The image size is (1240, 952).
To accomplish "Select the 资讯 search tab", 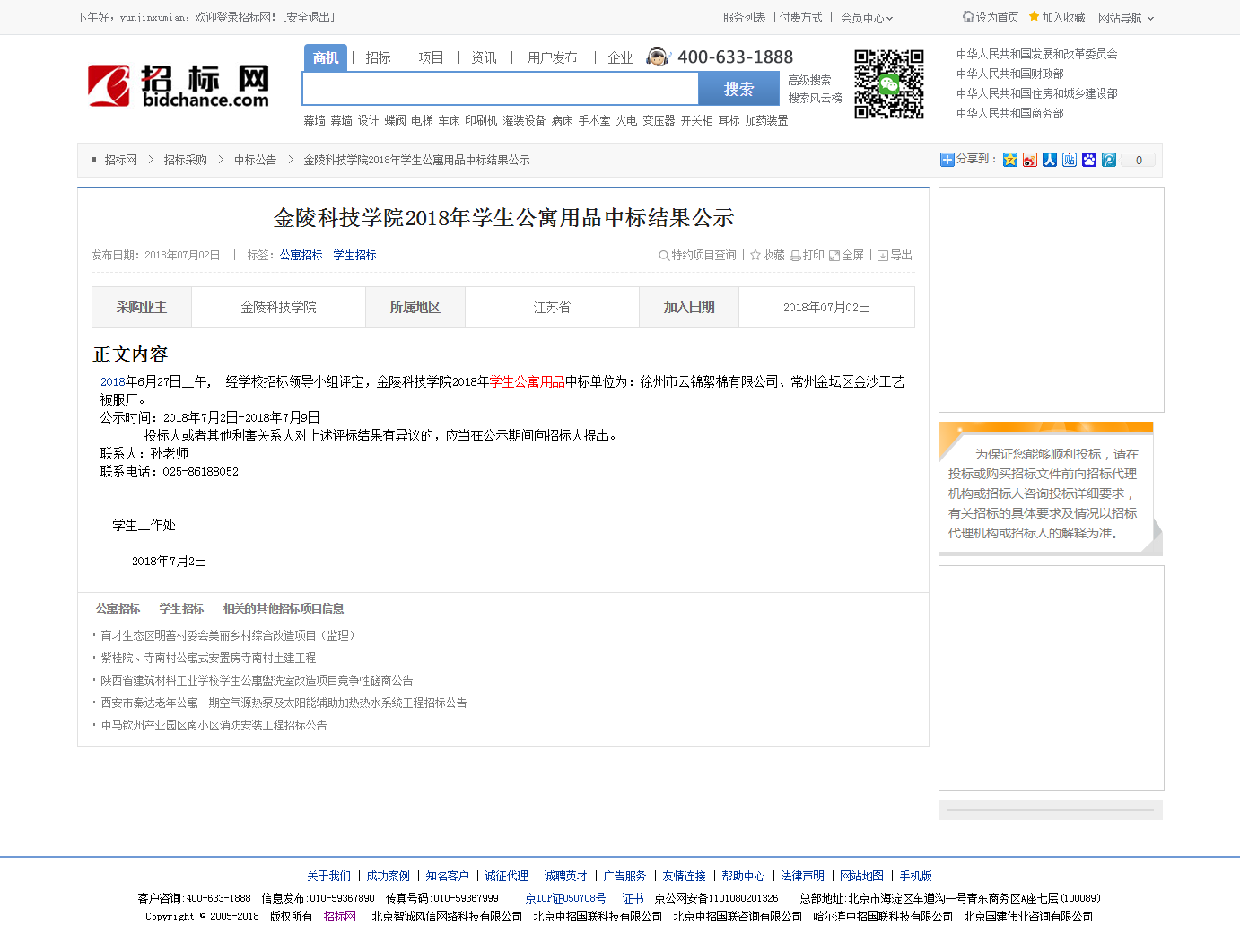I will click(484, 57).
